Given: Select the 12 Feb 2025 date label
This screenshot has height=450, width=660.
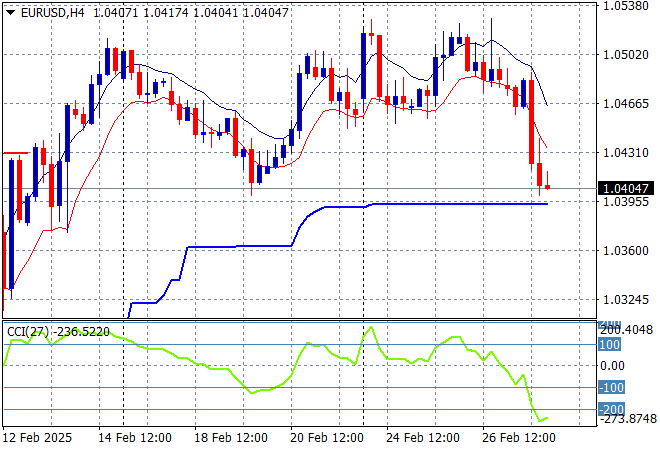Looking at the screenshot, I should click(x=38, y=438).
